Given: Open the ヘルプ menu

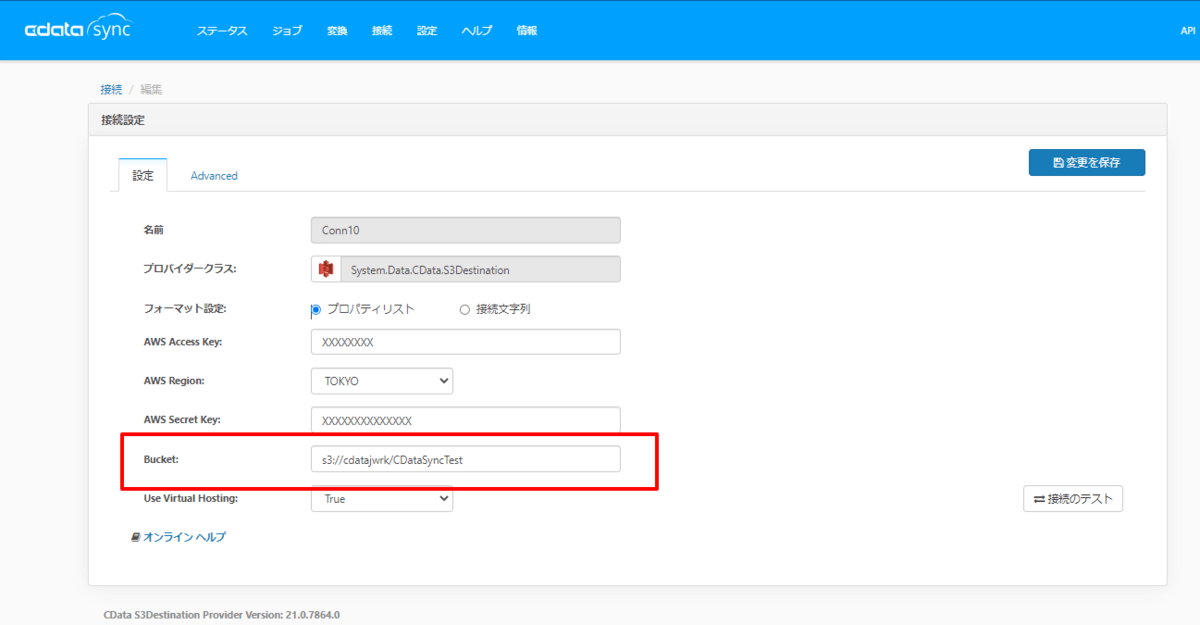Looking at the screenshot, I should coord(477,31).
